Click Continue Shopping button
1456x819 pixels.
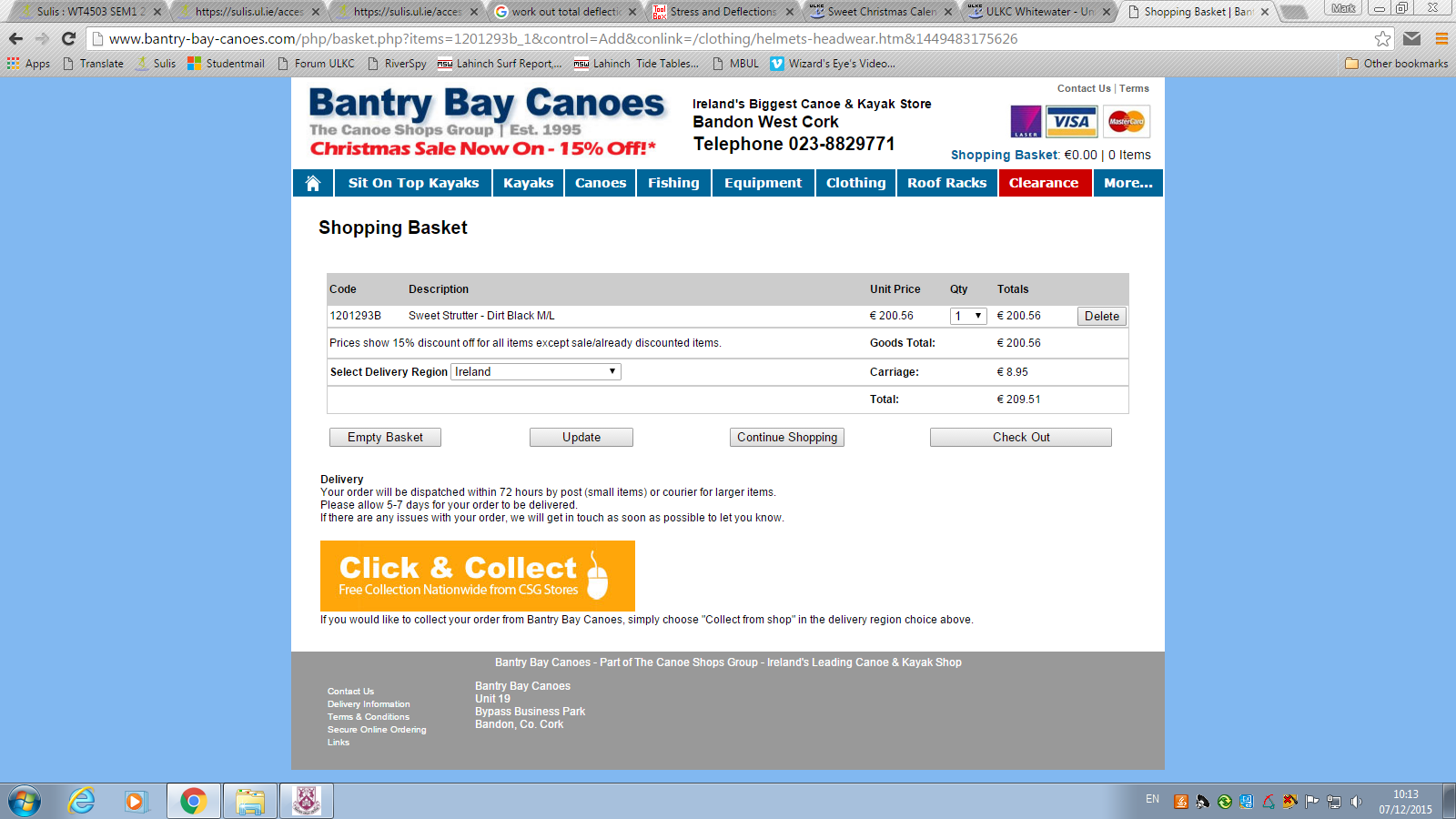pyautogui.click(x=787, y=437)
